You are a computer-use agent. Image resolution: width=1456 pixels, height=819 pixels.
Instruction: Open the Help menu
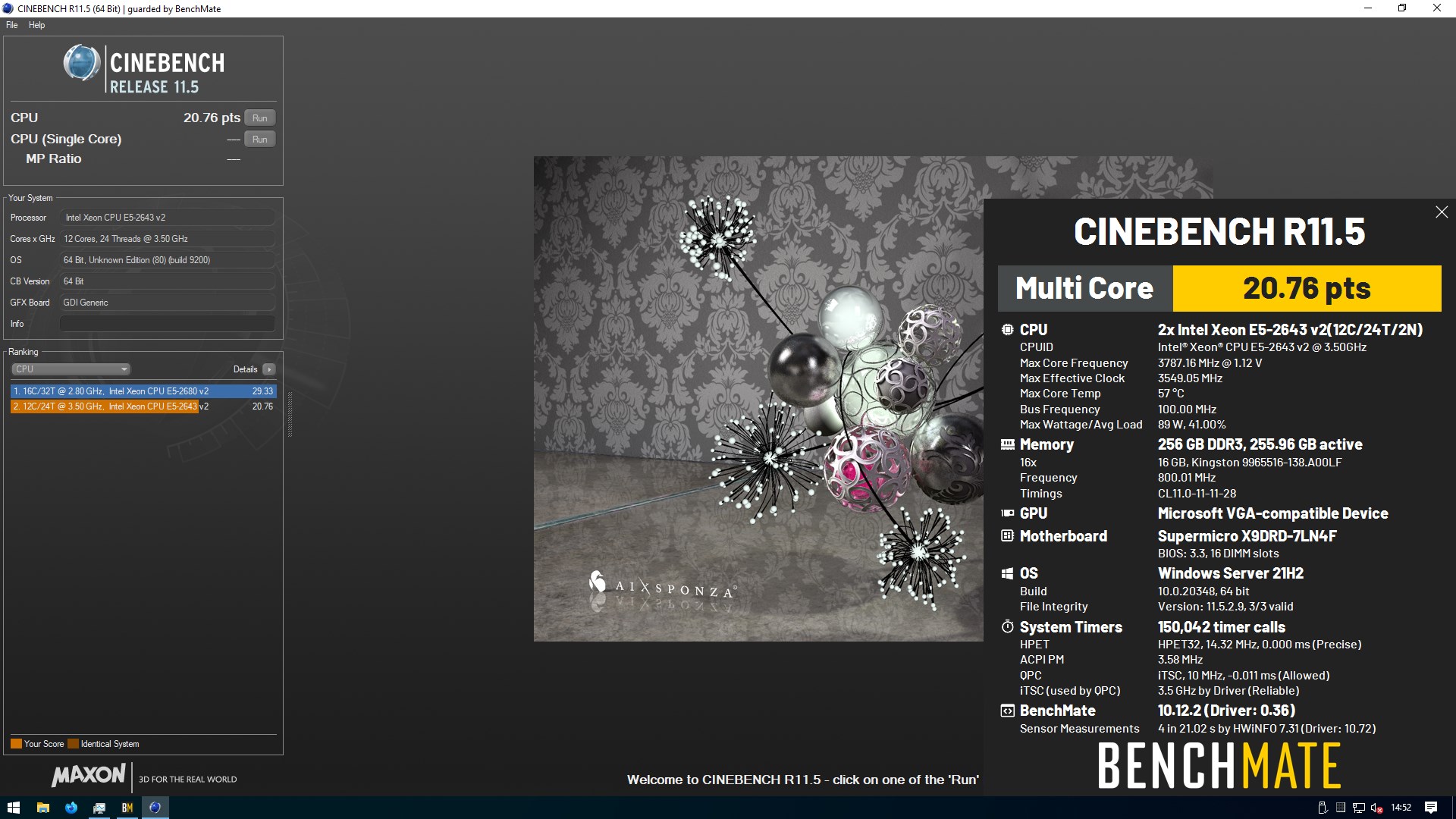(x=36, y=25)
